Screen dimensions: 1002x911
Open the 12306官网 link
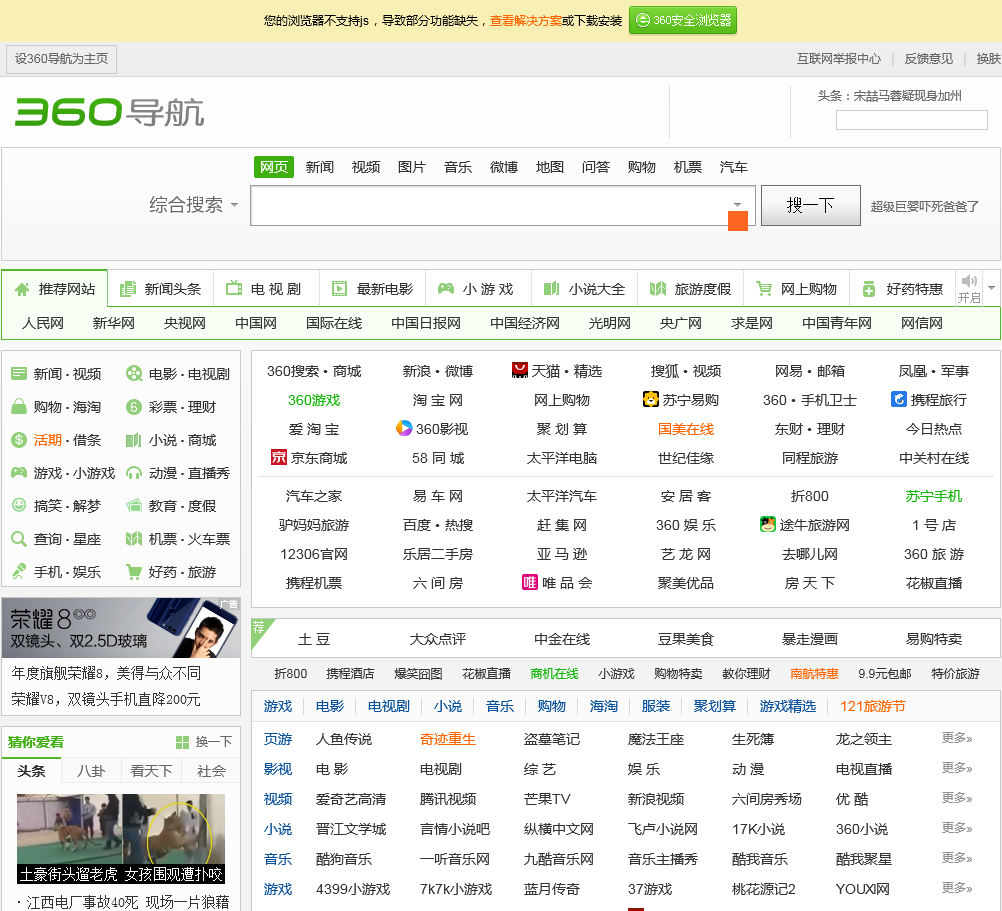(x=314, y=554)
